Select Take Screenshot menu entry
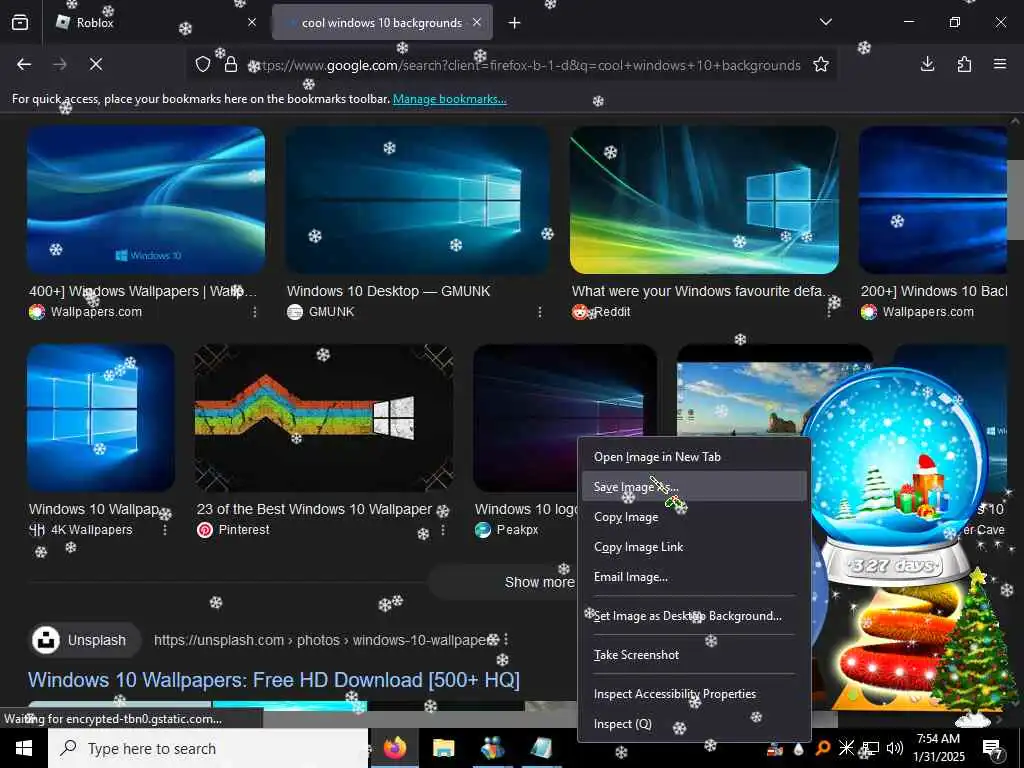The height and width of the screenshot is (768, 1024). click(694, 654)
